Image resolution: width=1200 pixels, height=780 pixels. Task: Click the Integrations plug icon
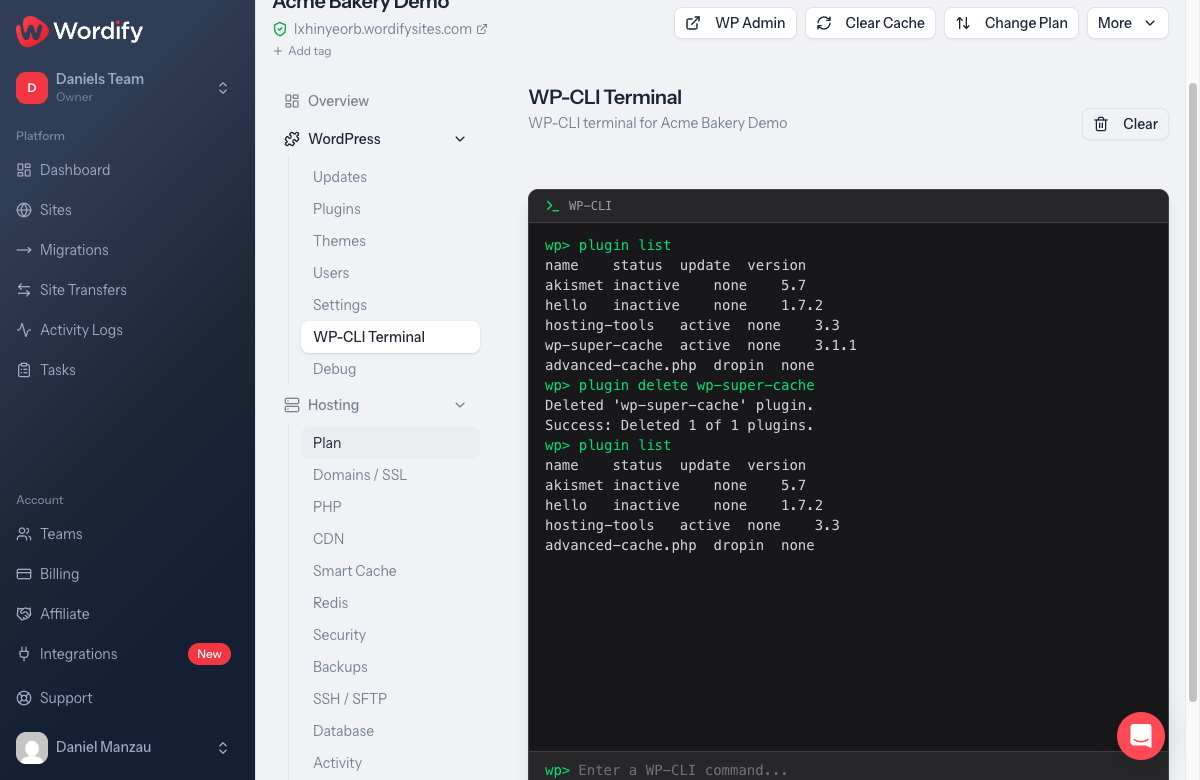point(24,654)
